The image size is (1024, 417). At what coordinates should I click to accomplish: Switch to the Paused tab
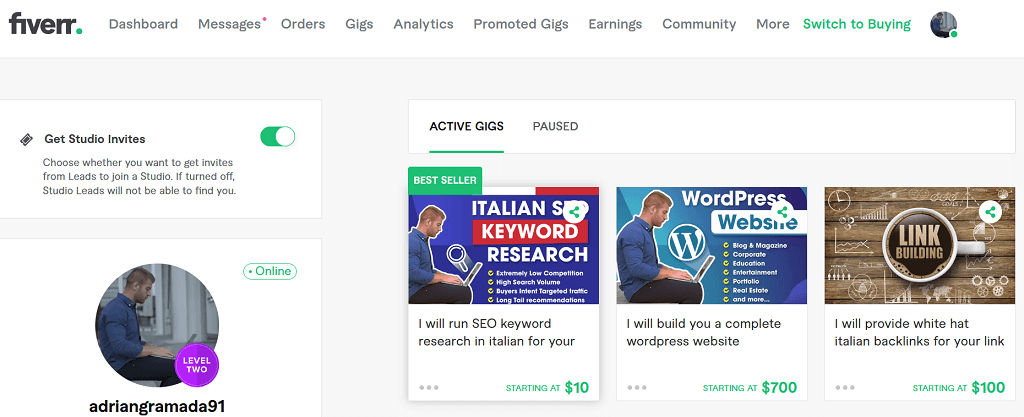(555, 127)
